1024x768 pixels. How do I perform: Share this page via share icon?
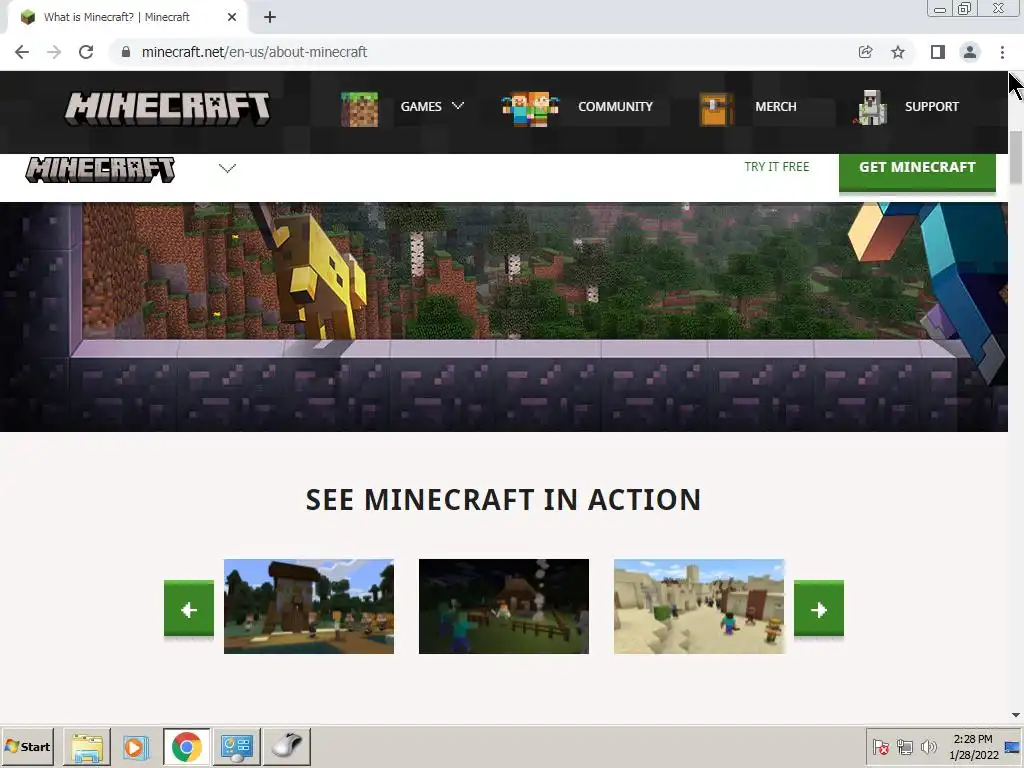[865, 52]
